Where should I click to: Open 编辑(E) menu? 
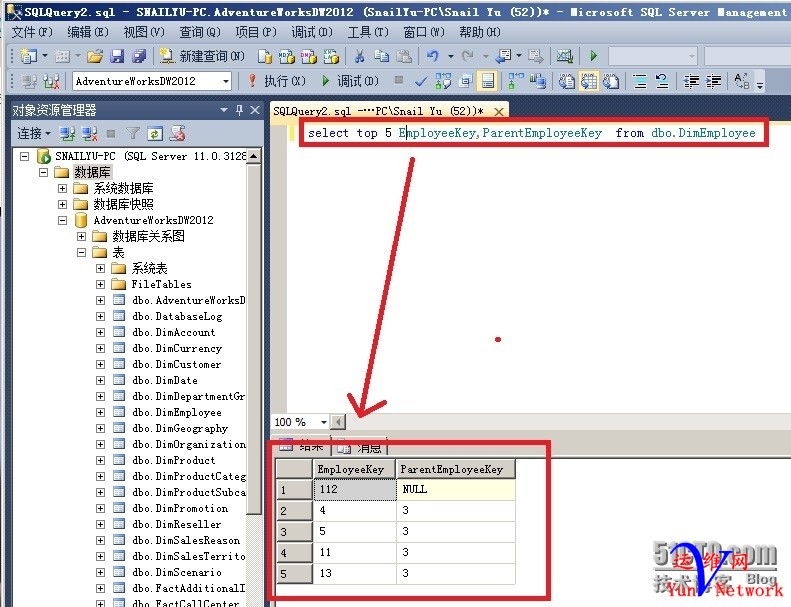click(88, 32)
